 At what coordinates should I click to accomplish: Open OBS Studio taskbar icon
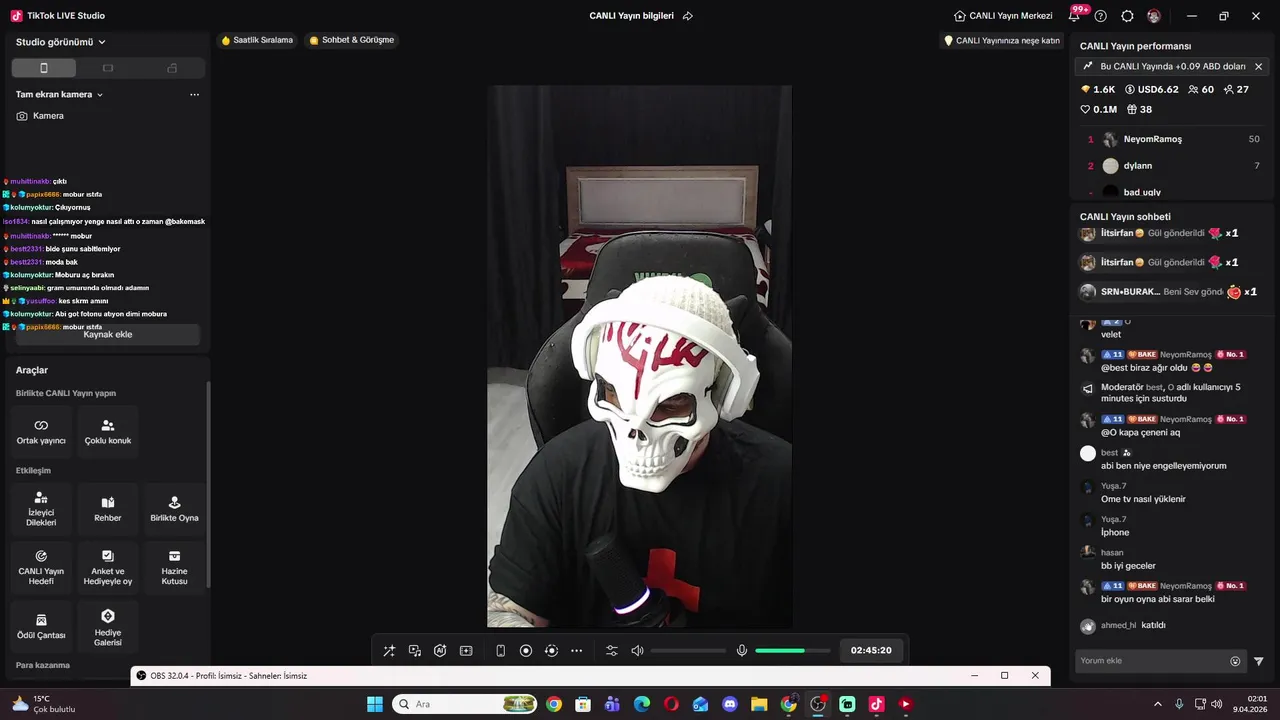(x=818, y=704)
